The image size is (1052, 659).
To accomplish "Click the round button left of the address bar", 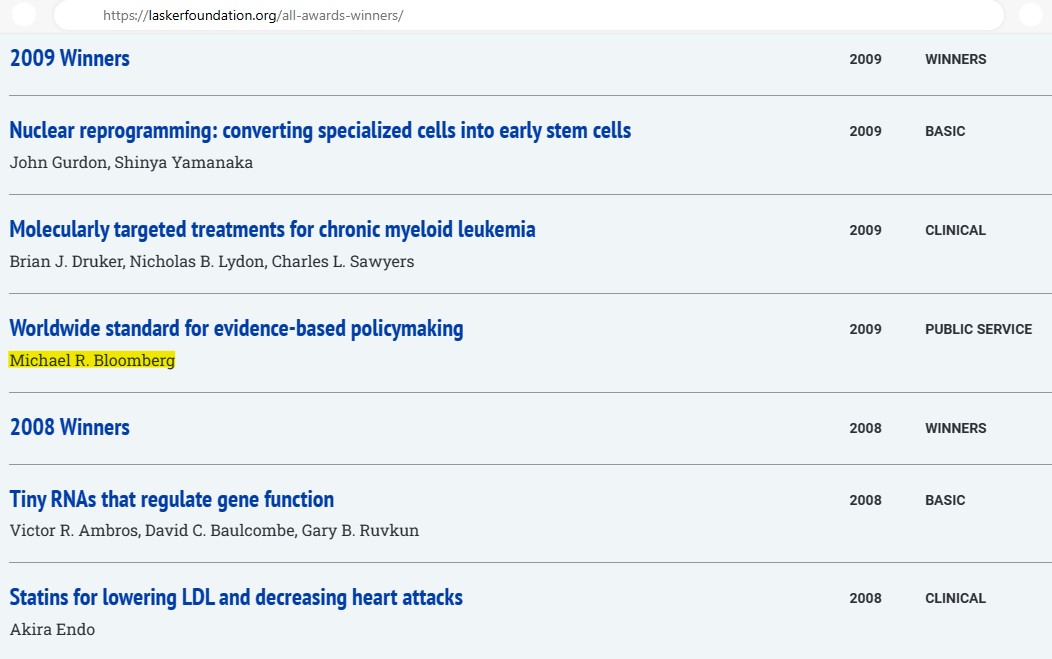I will (23, 15).
